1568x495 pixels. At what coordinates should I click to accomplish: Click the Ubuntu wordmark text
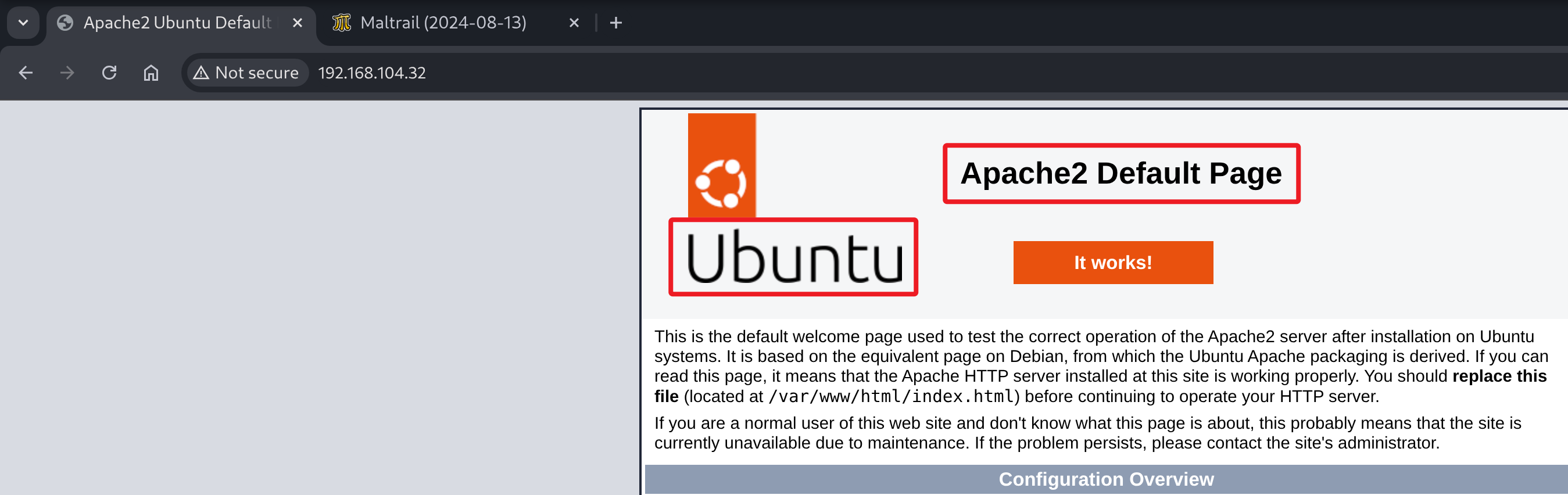pyautogui.click(x=793, y=257)
